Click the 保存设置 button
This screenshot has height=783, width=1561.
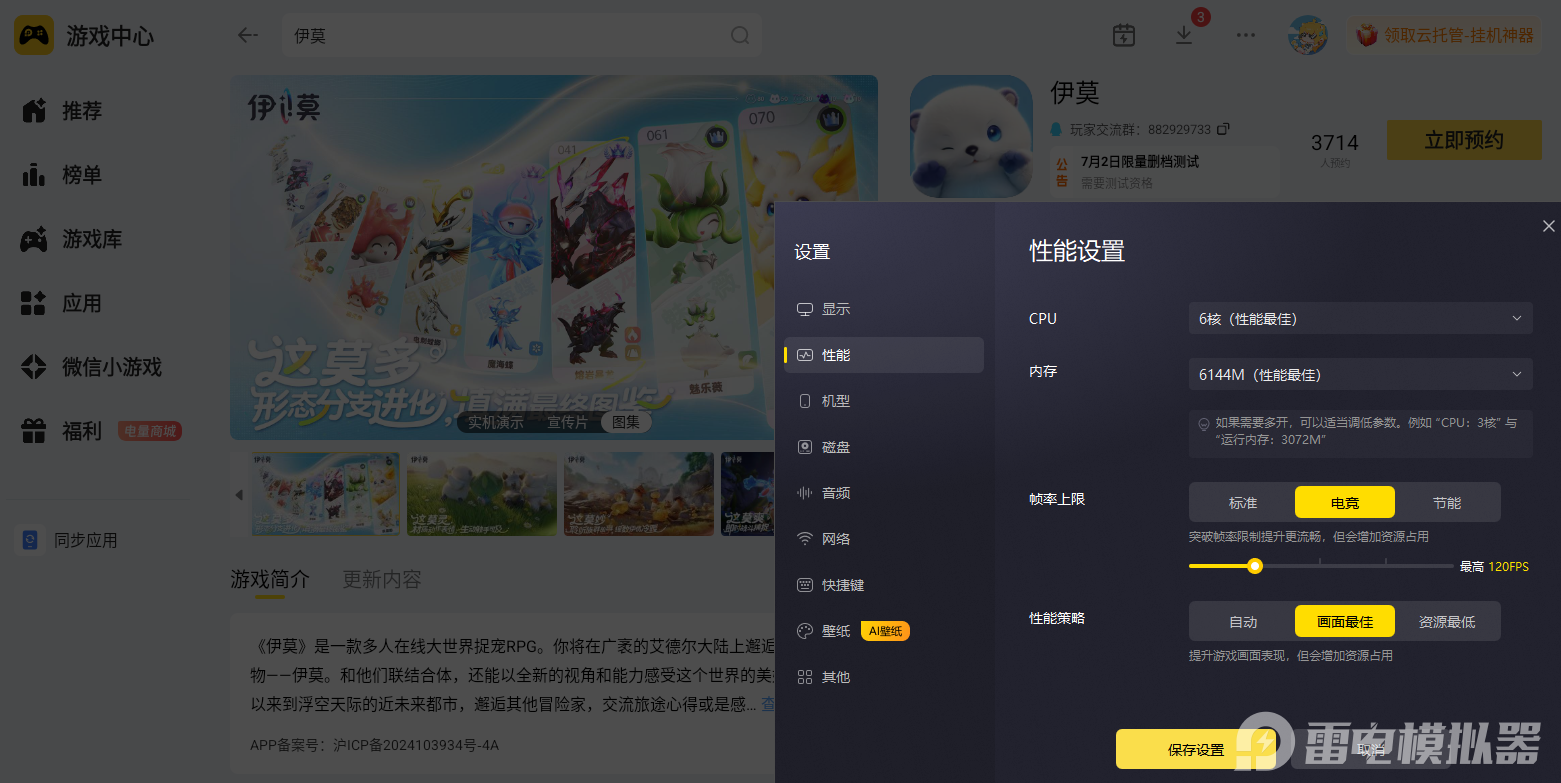point(1196,749)
